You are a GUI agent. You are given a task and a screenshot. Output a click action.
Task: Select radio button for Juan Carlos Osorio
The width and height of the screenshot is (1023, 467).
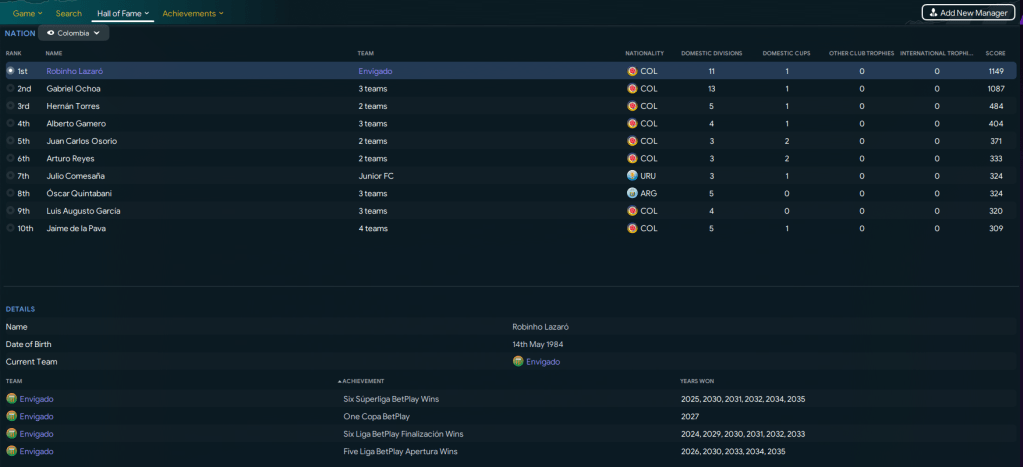[x=10, y=141]
